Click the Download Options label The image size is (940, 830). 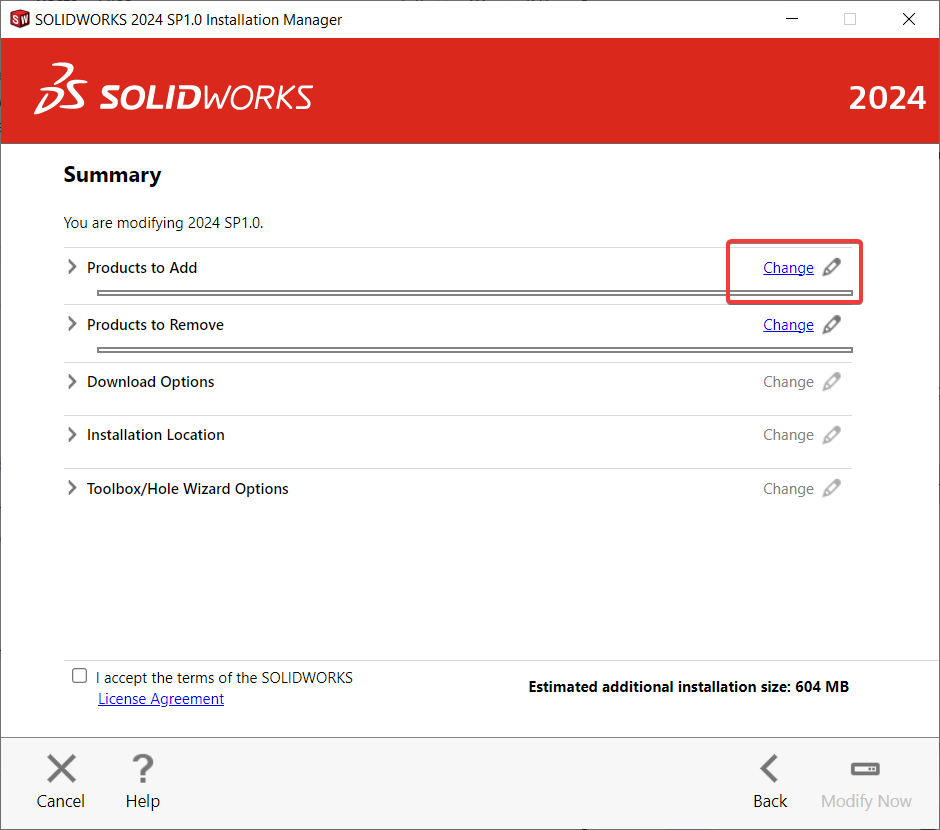[150, 382]
